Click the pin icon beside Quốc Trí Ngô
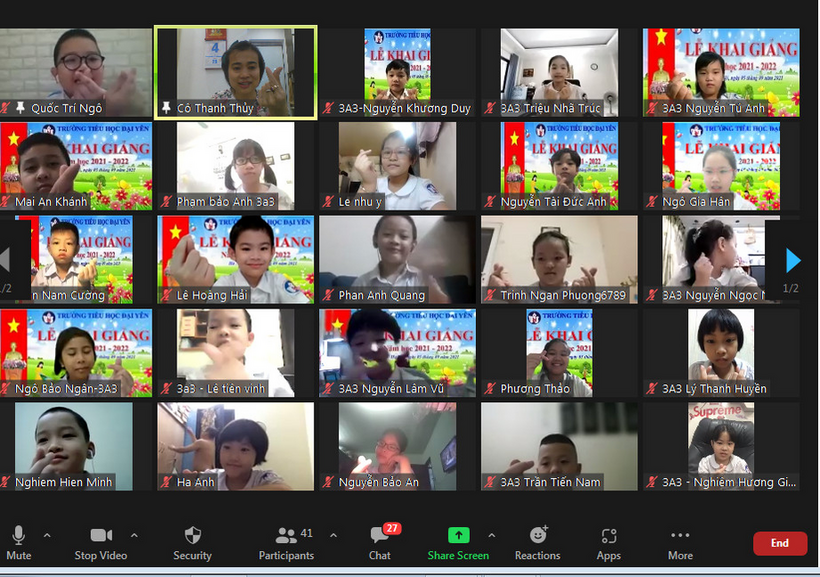This screenshot has height=577, width=820. (20, 108)
